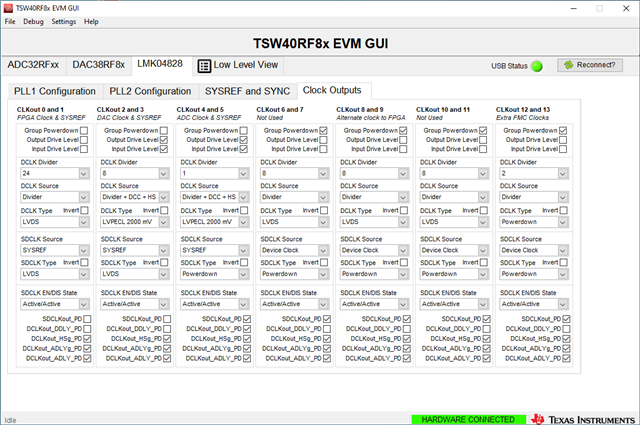Open SDCLK Type dropdown for CLKout 8 and 9
The width and height of the screenshot is (640, 425).
pos(374,274)
